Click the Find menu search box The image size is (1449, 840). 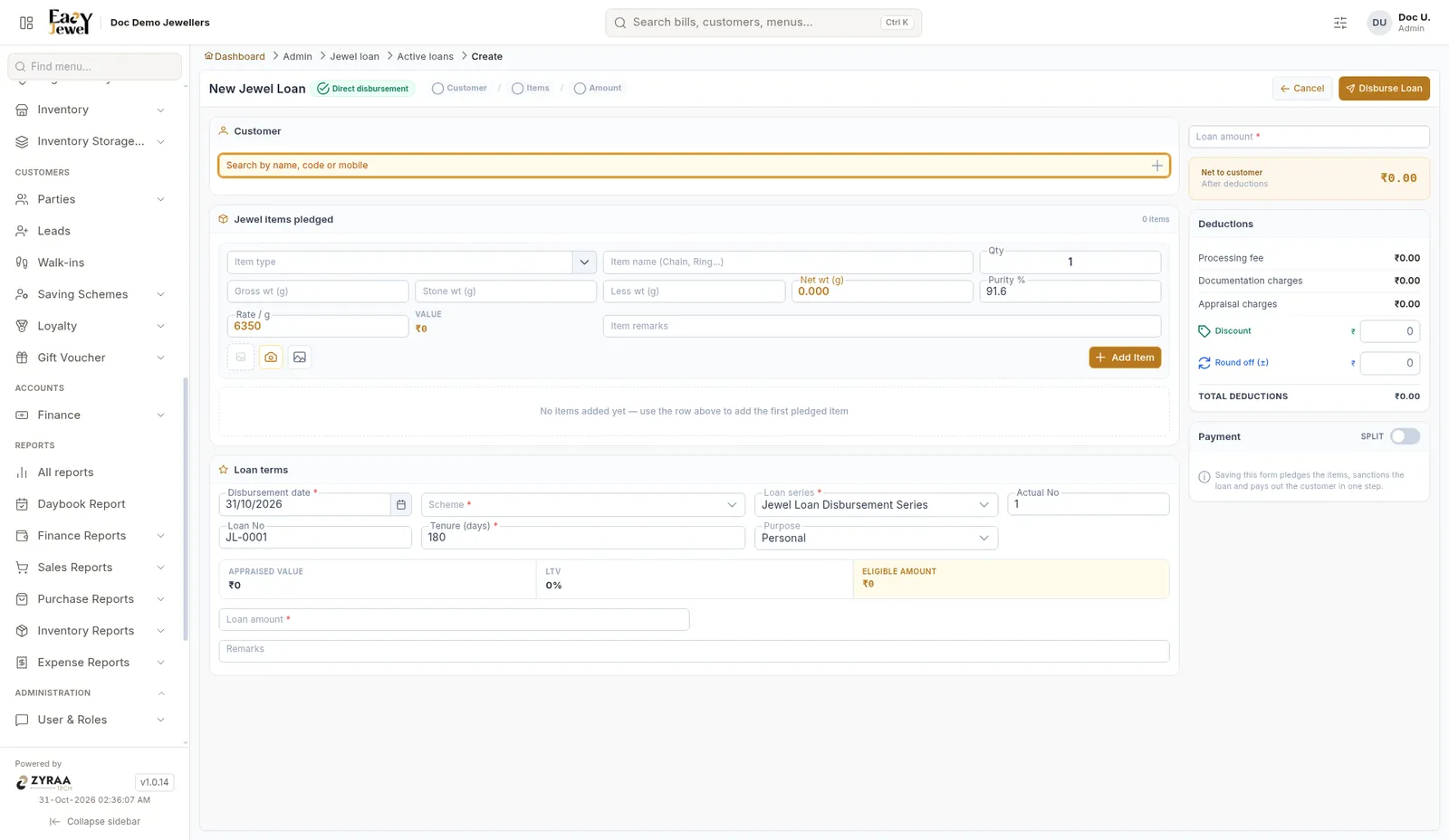94,66
